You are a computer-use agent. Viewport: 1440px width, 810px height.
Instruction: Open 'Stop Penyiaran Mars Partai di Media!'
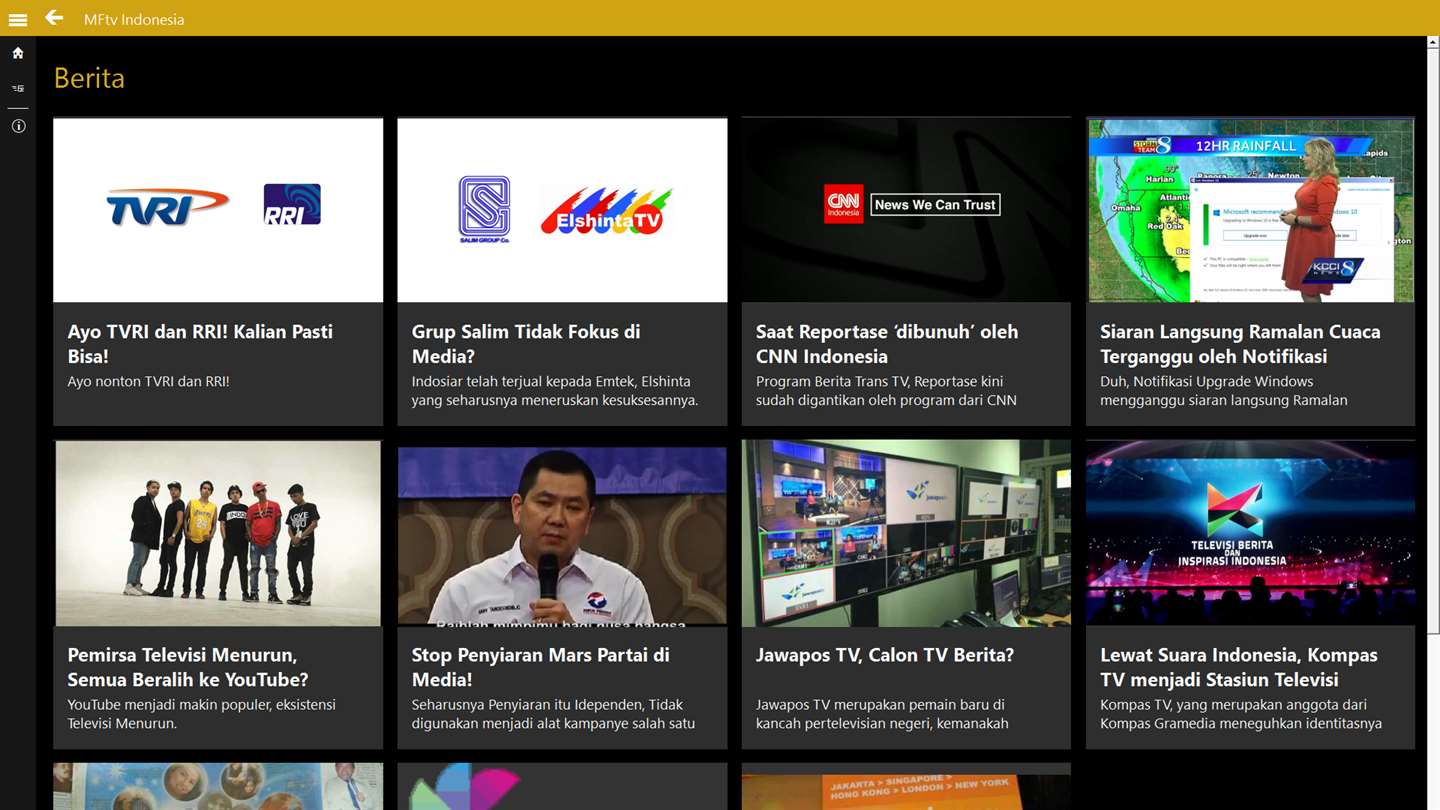(541, 667)
